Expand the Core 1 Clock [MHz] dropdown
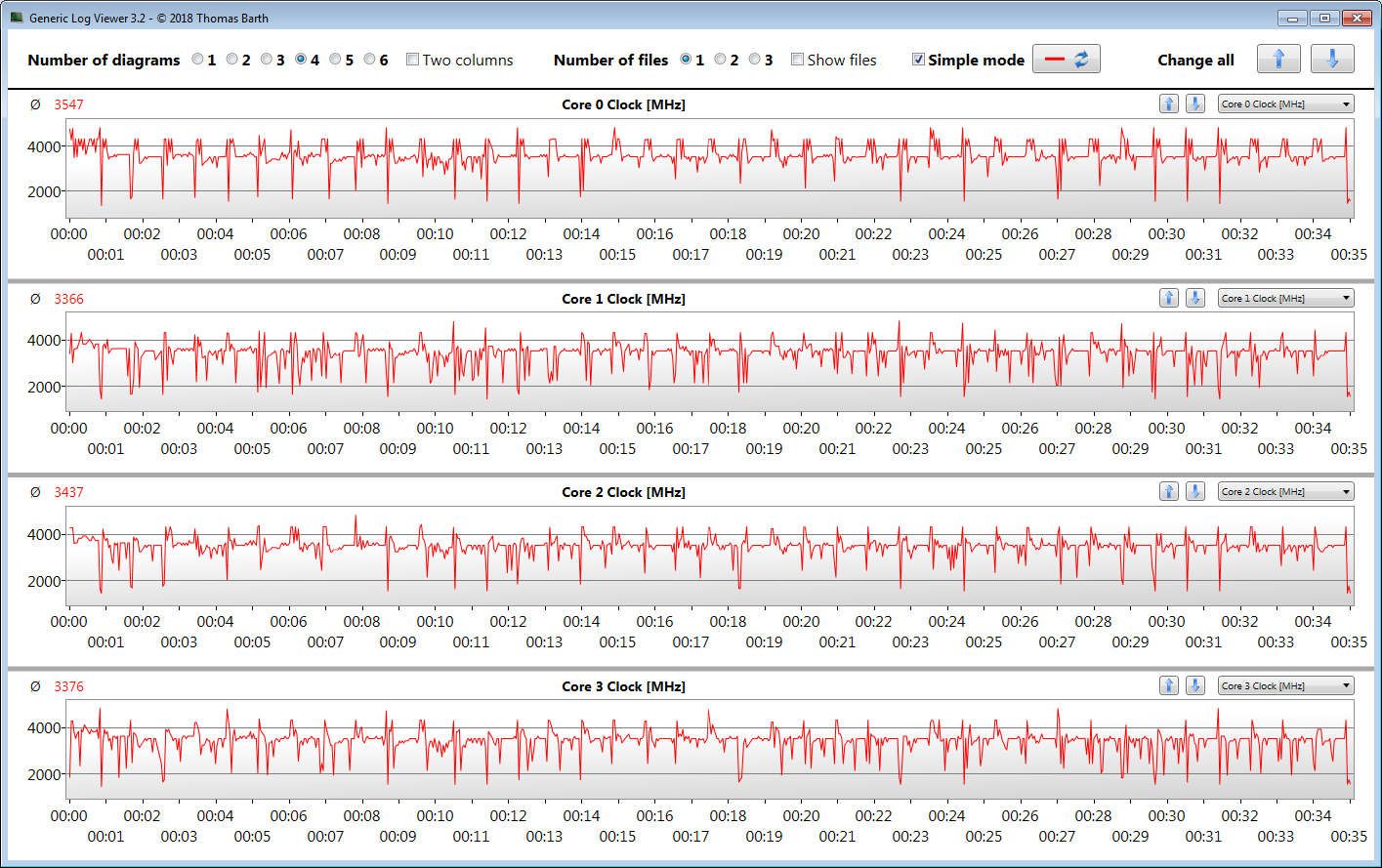Image resolution: width=1382 pixels, height=868 pixels. tap(1285, 298)
